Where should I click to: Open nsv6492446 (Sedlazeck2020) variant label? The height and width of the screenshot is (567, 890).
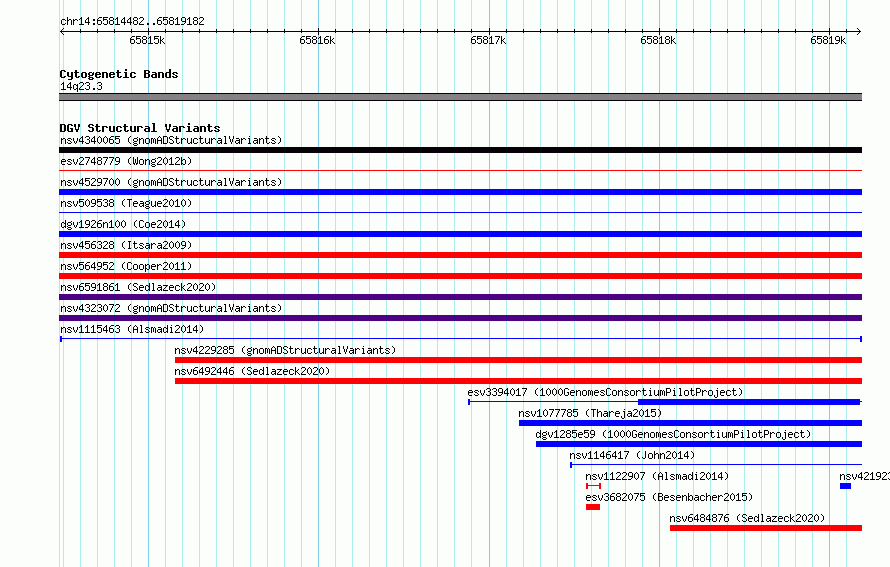click(252, 371)
